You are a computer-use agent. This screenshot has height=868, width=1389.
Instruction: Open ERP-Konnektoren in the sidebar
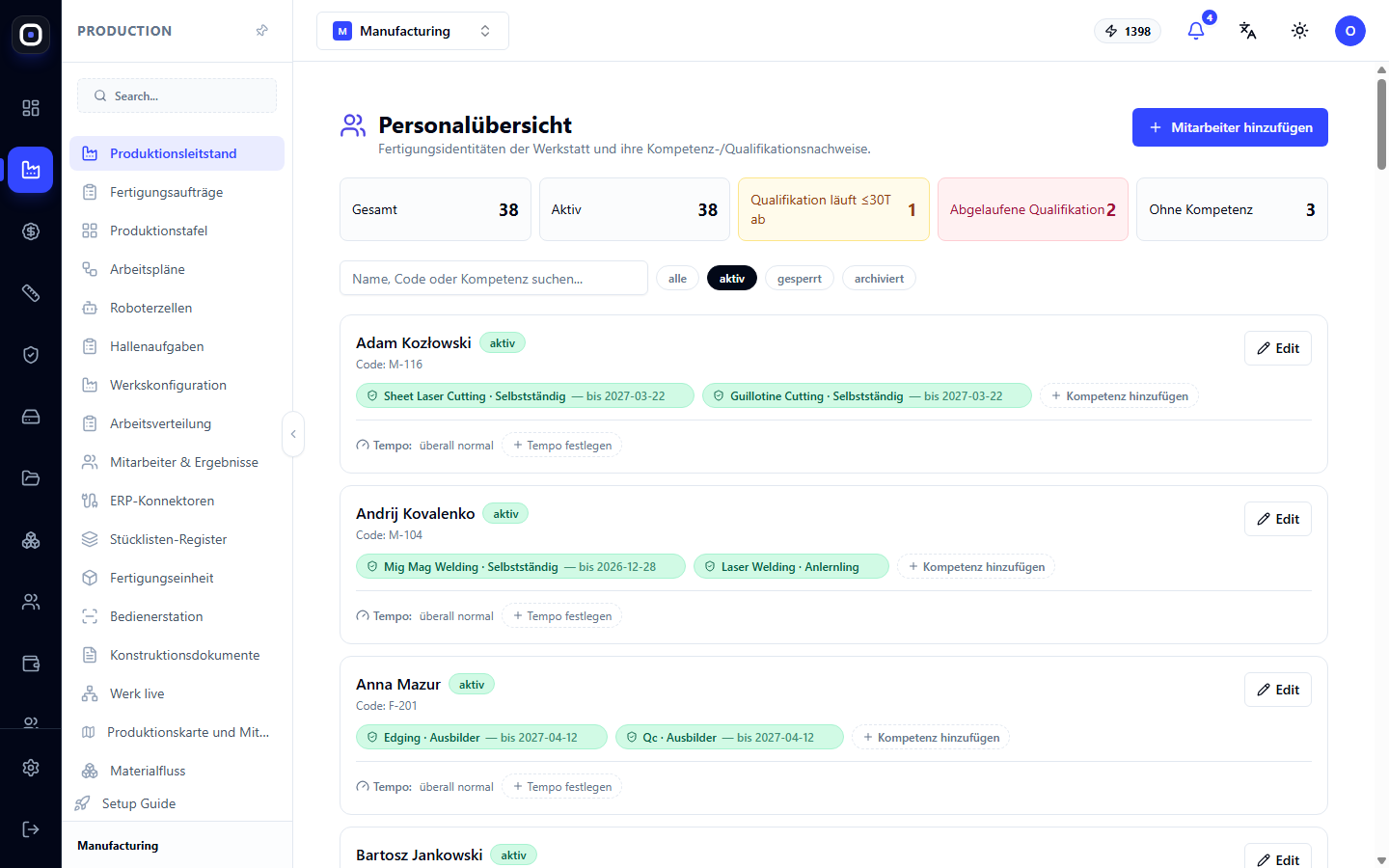[177, 501]
